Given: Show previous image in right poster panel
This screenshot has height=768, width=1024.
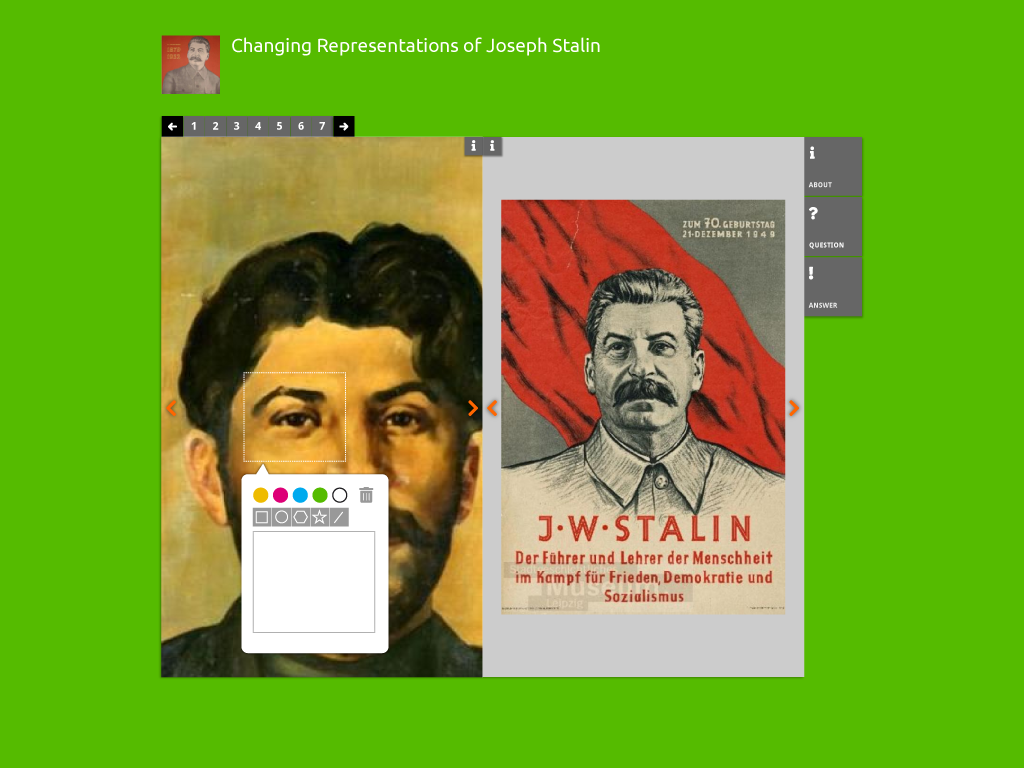Looking at the screenshot, I should (x=492, y=408).
